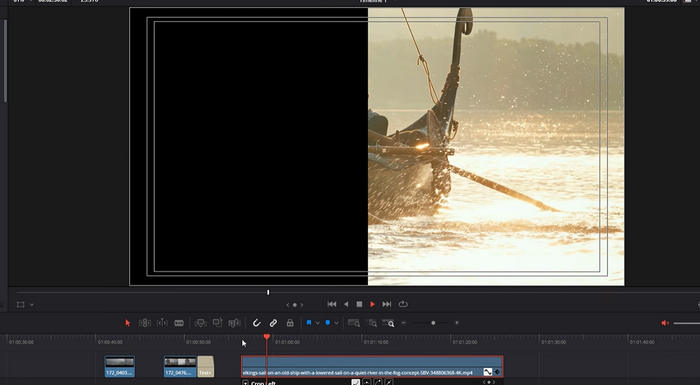This screenshot has width=700, height=385.
Task: Click ruler at 01:01:30:00 timecode
Action: [554, 342]
